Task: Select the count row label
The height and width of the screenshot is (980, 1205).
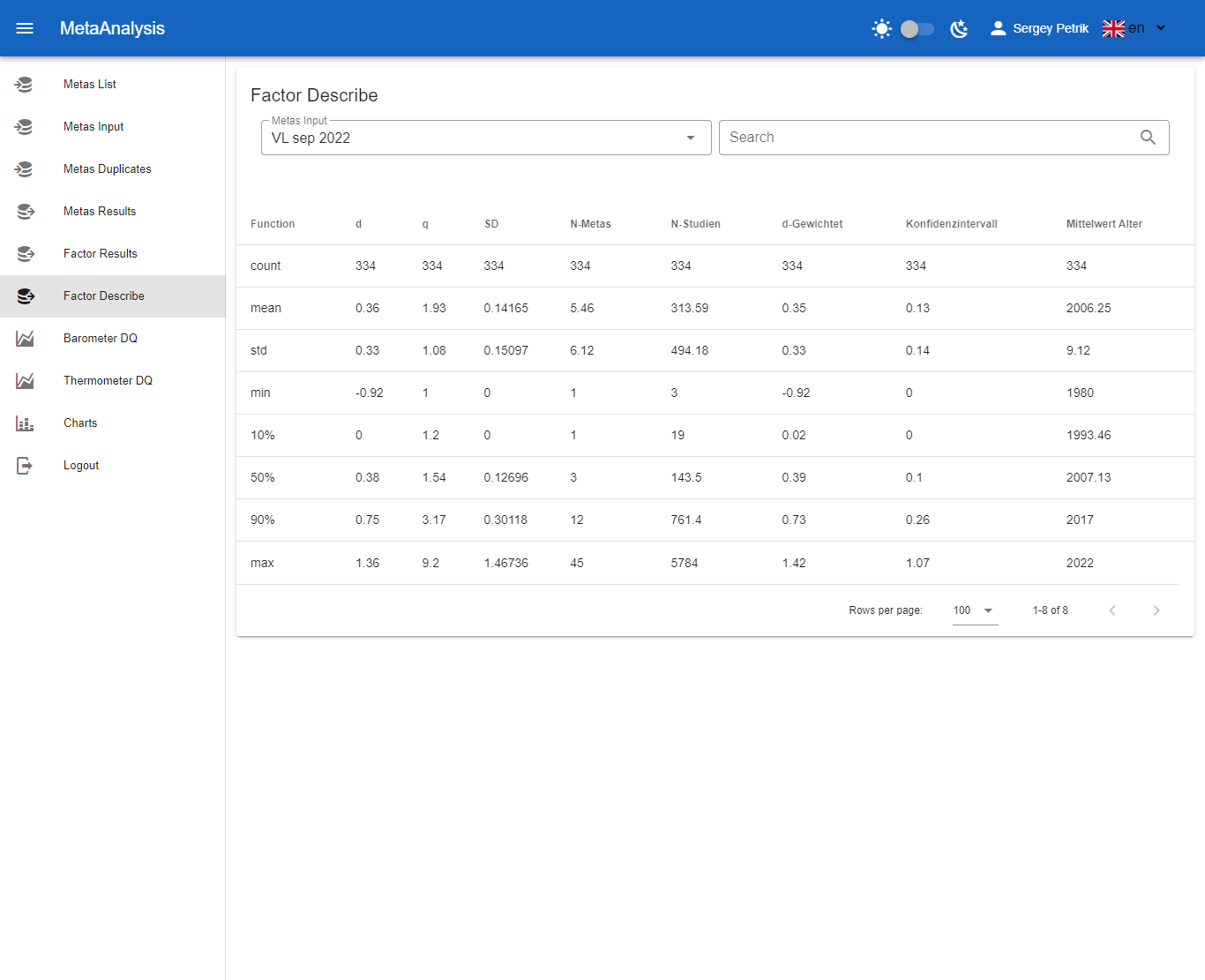Action: pos(266,266)
